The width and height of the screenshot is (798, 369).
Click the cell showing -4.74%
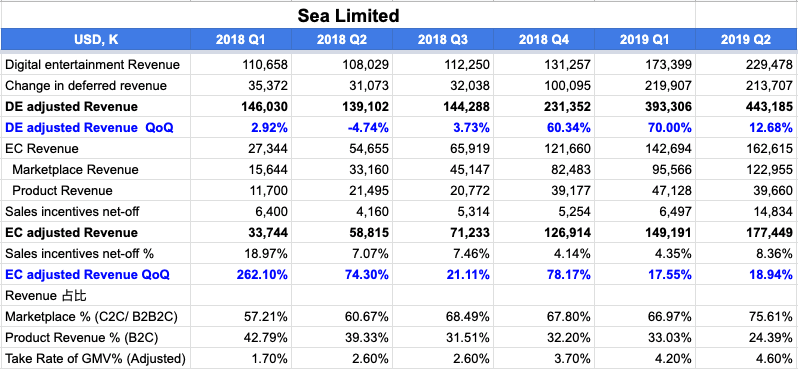(342, 127)
